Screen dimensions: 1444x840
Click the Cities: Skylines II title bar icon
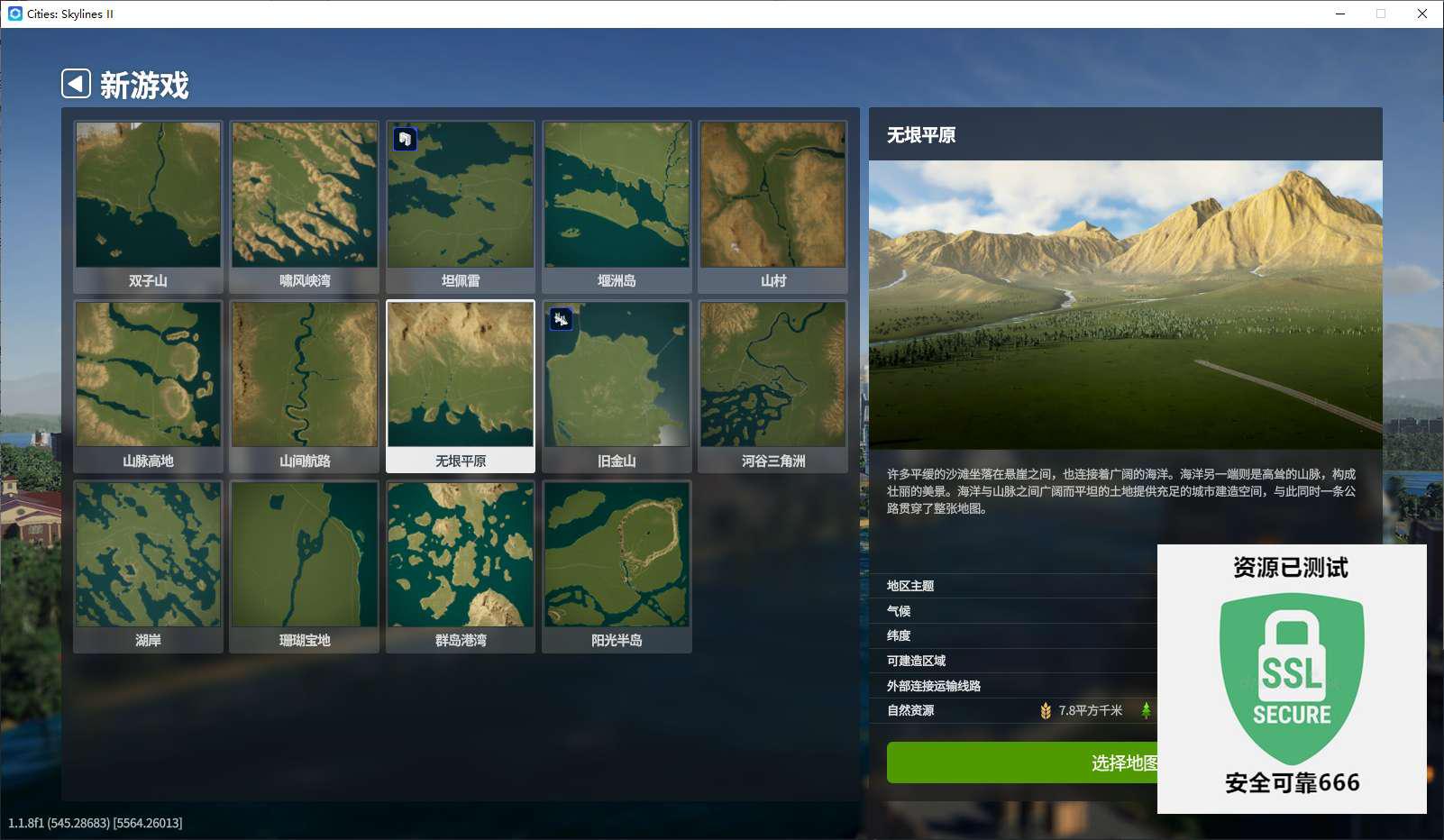click(14, 14)
